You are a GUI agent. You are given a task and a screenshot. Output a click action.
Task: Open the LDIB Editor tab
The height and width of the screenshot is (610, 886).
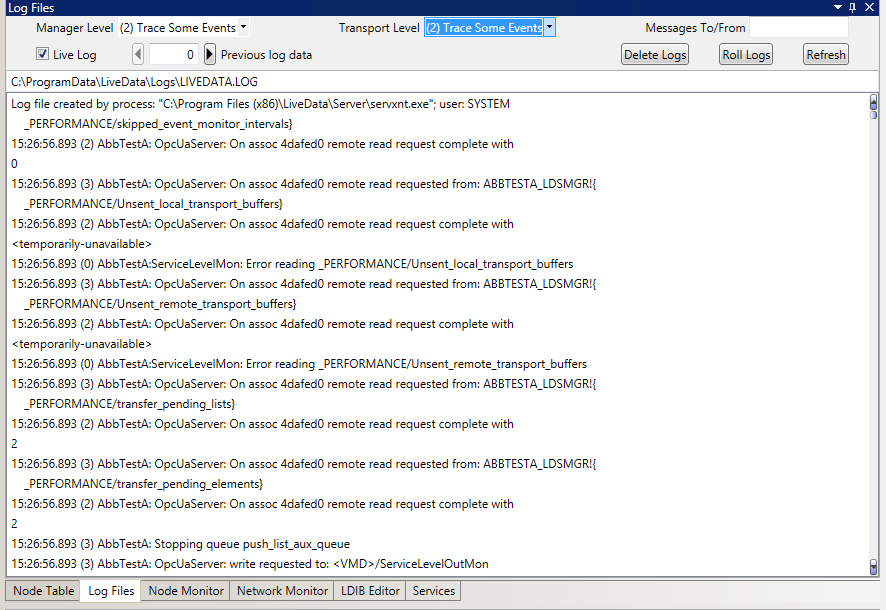click(x=369, y=591)
